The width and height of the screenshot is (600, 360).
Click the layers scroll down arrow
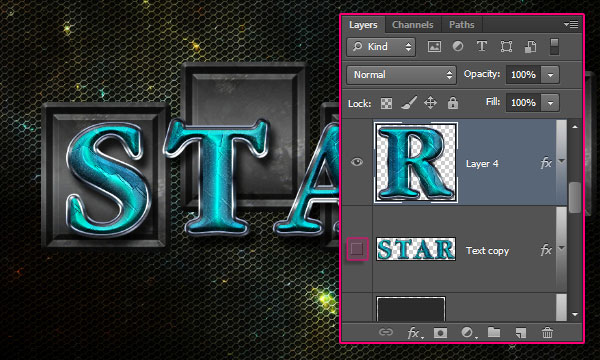[x=575, y=314]
